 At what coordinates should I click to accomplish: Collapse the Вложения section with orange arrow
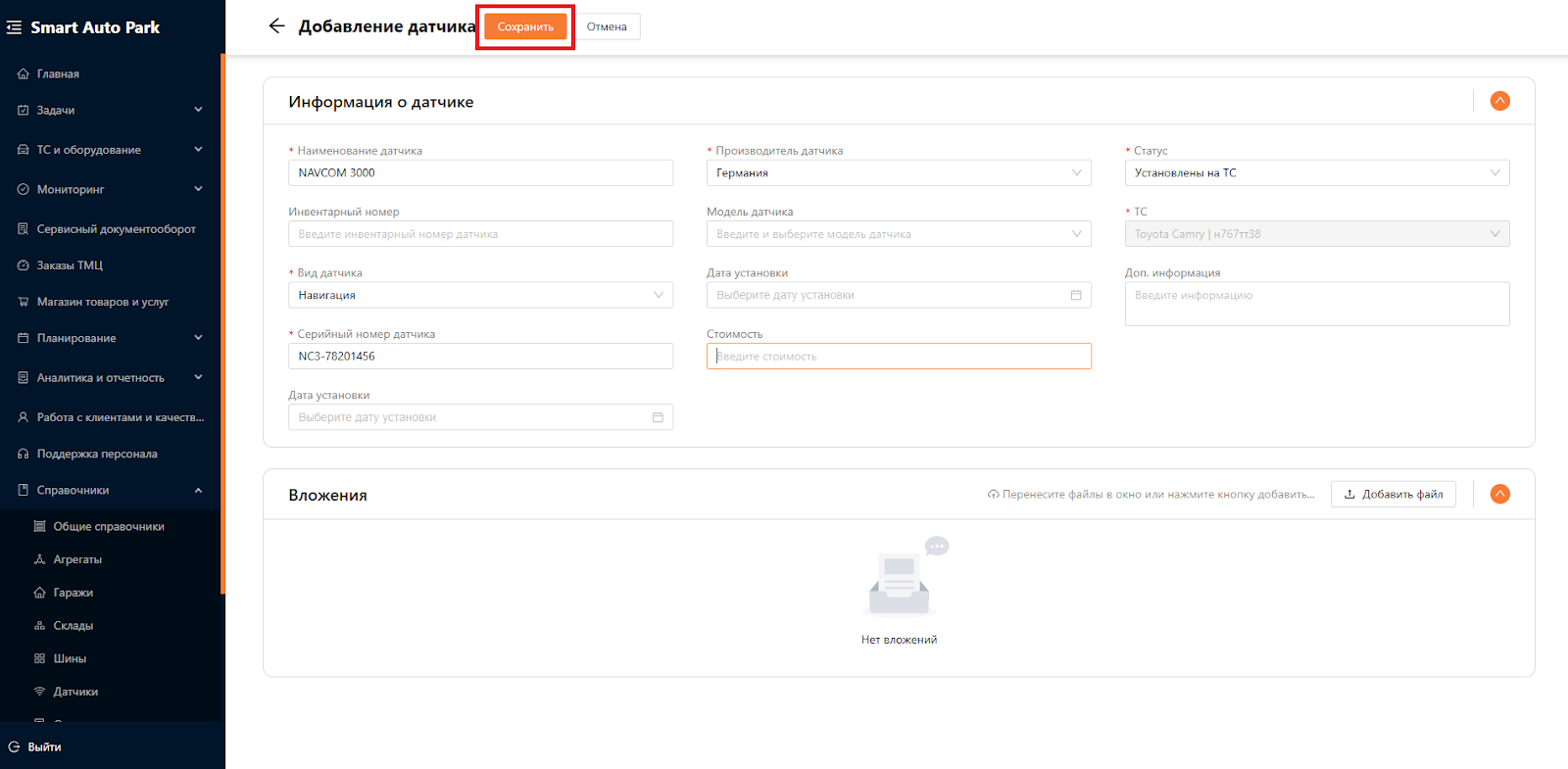(1499, 495)
